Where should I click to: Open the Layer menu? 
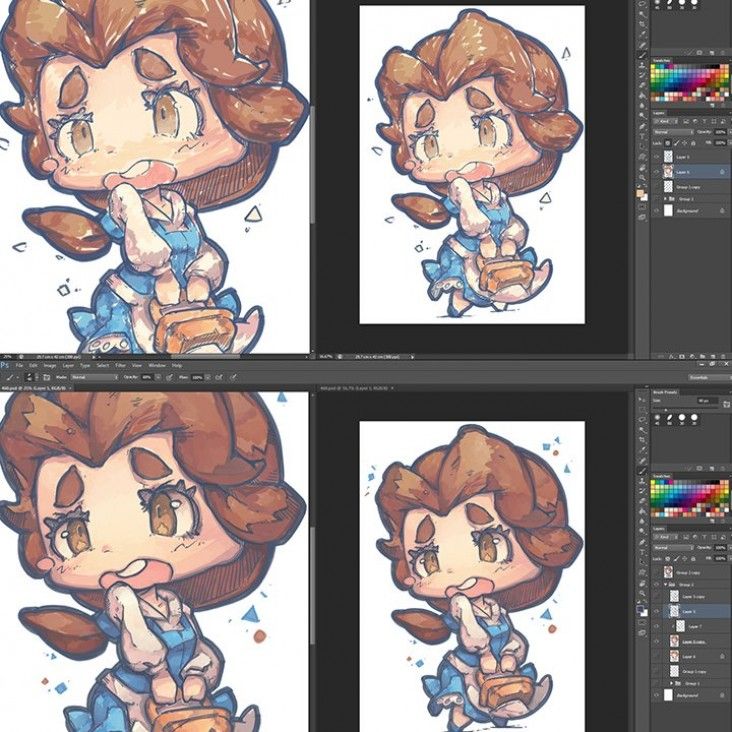(x=68, y=366)
